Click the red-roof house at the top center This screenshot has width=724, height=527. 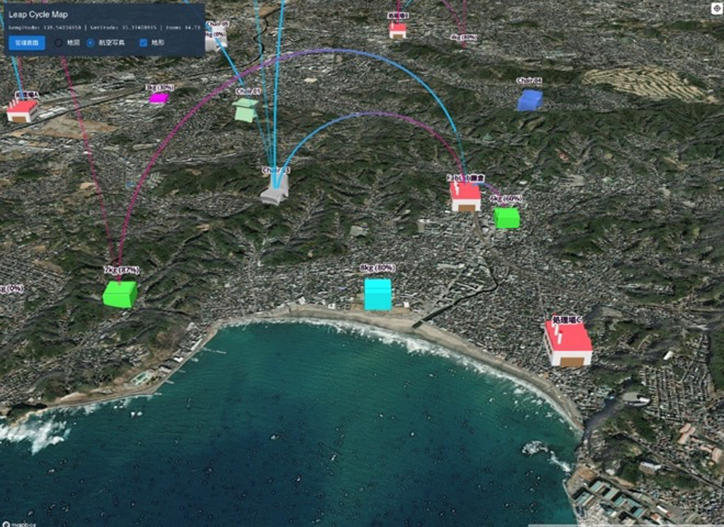(398, 30)
